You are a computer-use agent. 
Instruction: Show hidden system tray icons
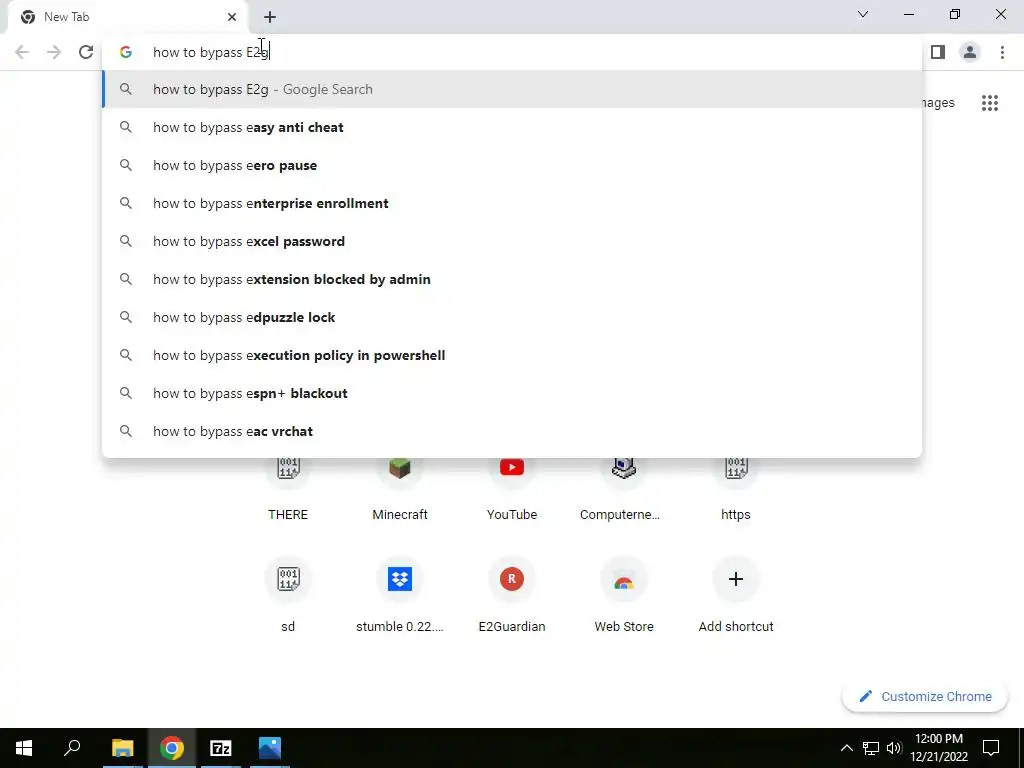point(846,748)
